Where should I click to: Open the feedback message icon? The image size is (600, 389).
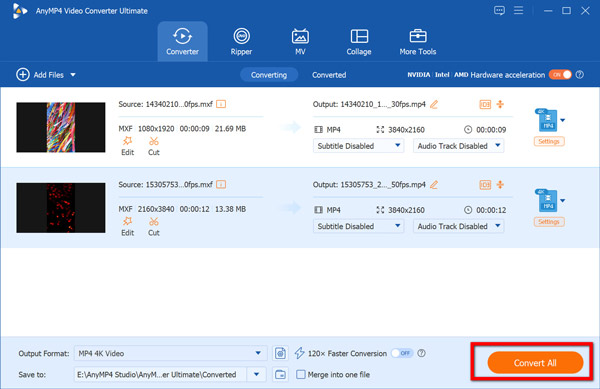coord(499,11)
